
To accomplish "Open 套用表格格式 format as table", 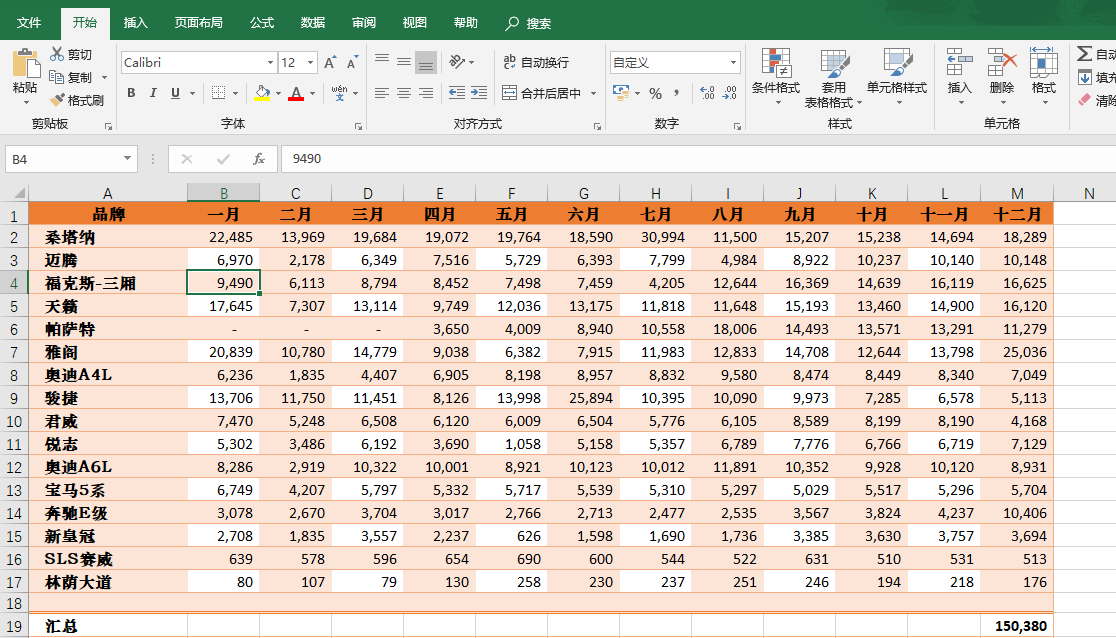I will click(x=833, y=78).
